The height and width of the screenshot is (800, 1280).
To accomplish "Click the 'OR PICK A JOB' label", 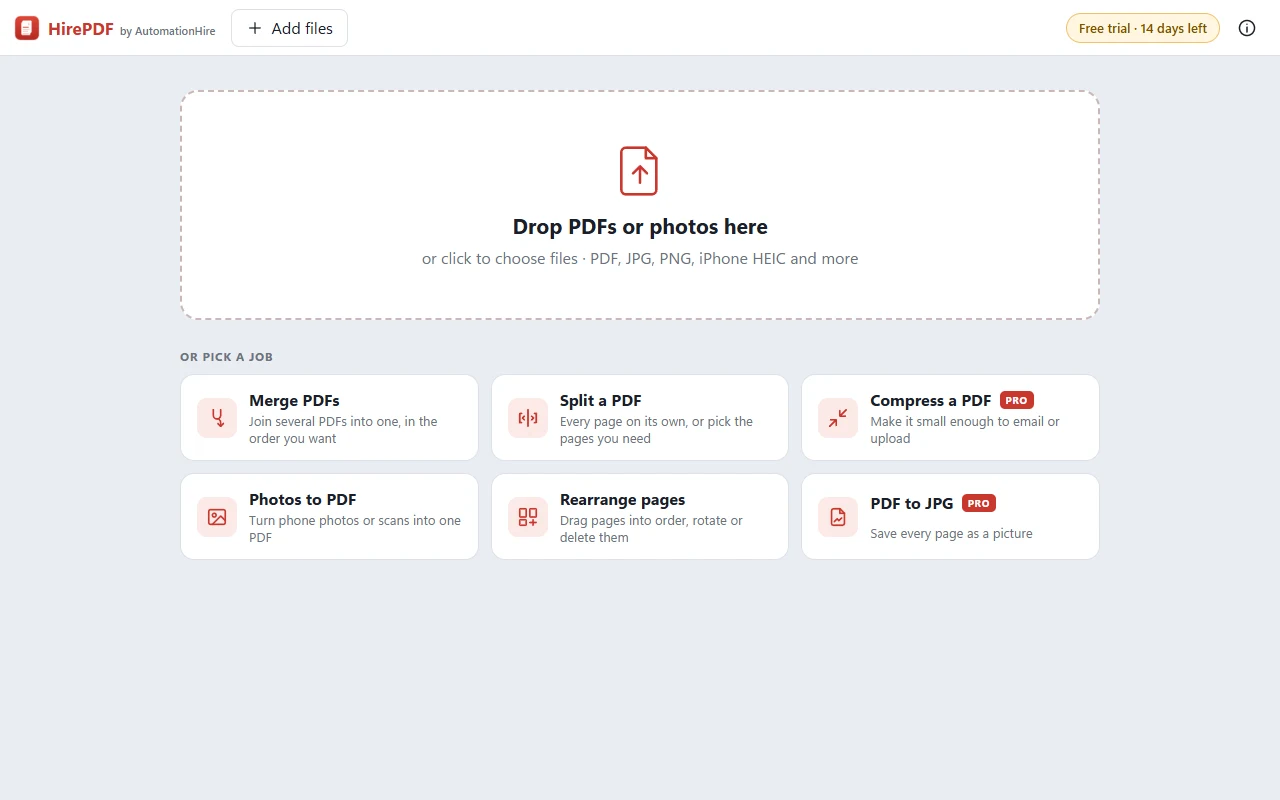I will (226, 357).
